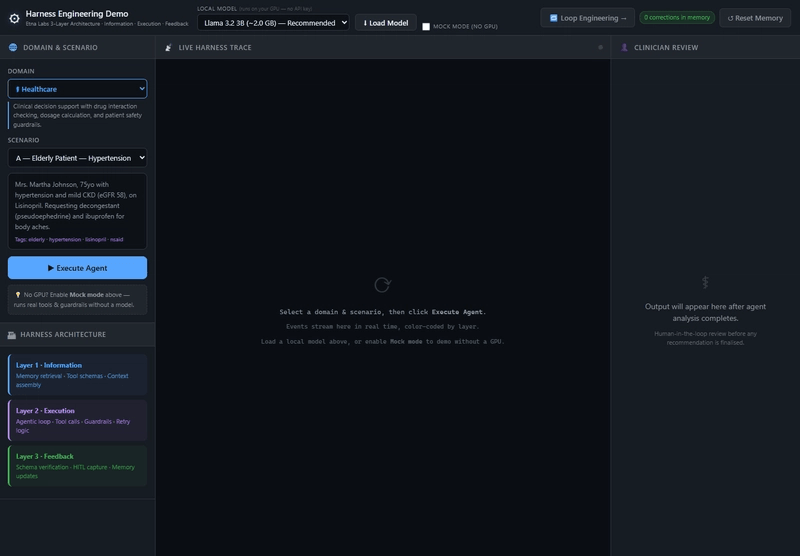Screen dimensions: 800x556
Task: Click the Healthcare domain description text
Action: pos(78,115)
